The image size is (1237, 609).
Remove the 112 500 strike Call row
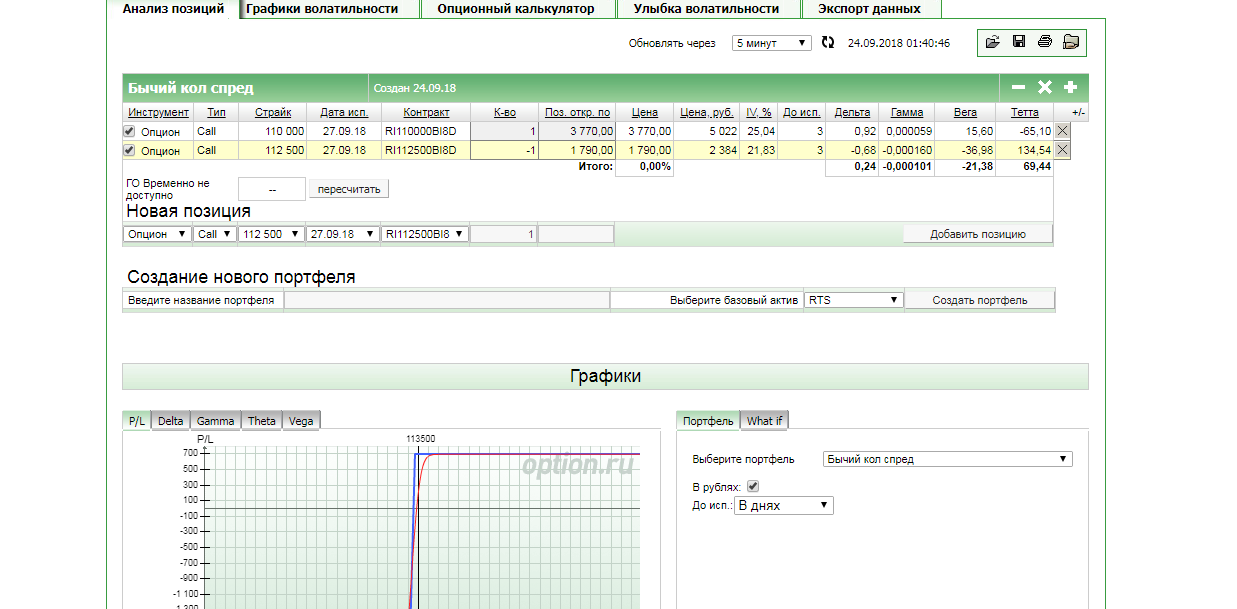click(1062, 150)
